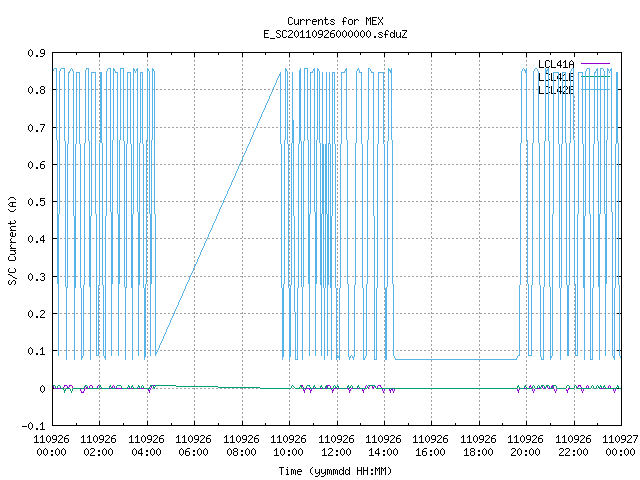Click the 110926 18:00 x-axis tick label

478,445
